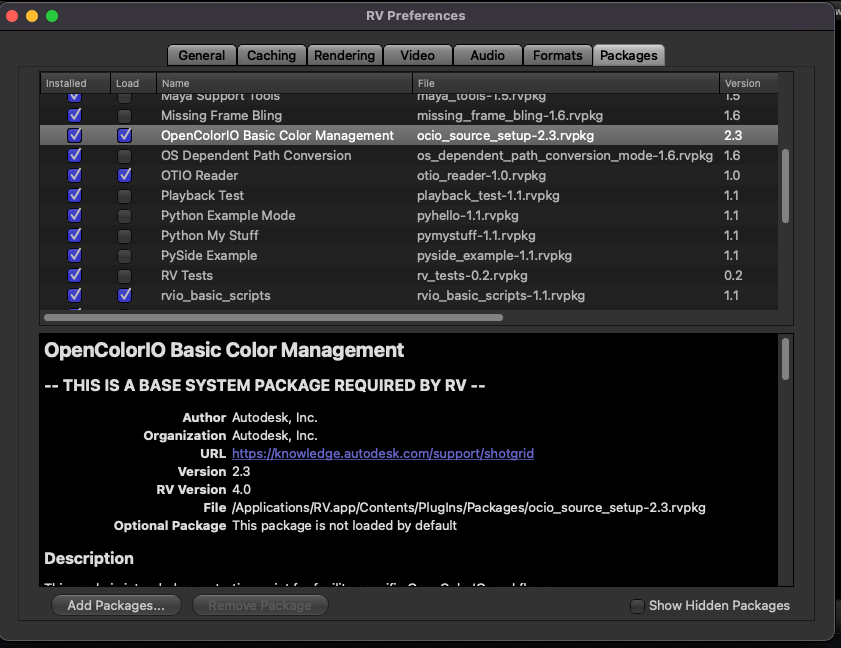Select the OS Dependent Path Conversion name
Screen dimensions: 841x648
(256, 156)
